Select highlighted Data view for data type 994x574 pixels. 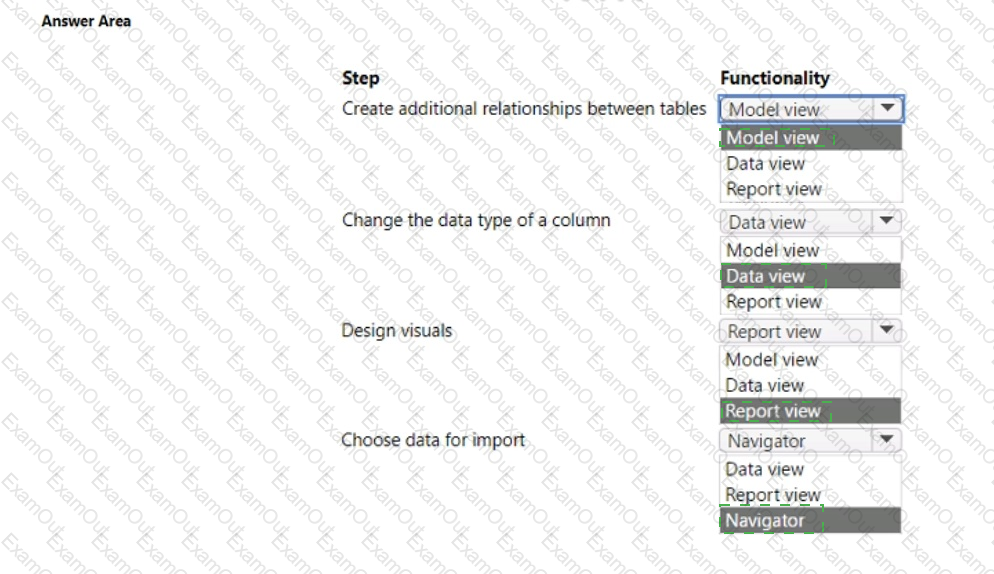tap(810, 276)
